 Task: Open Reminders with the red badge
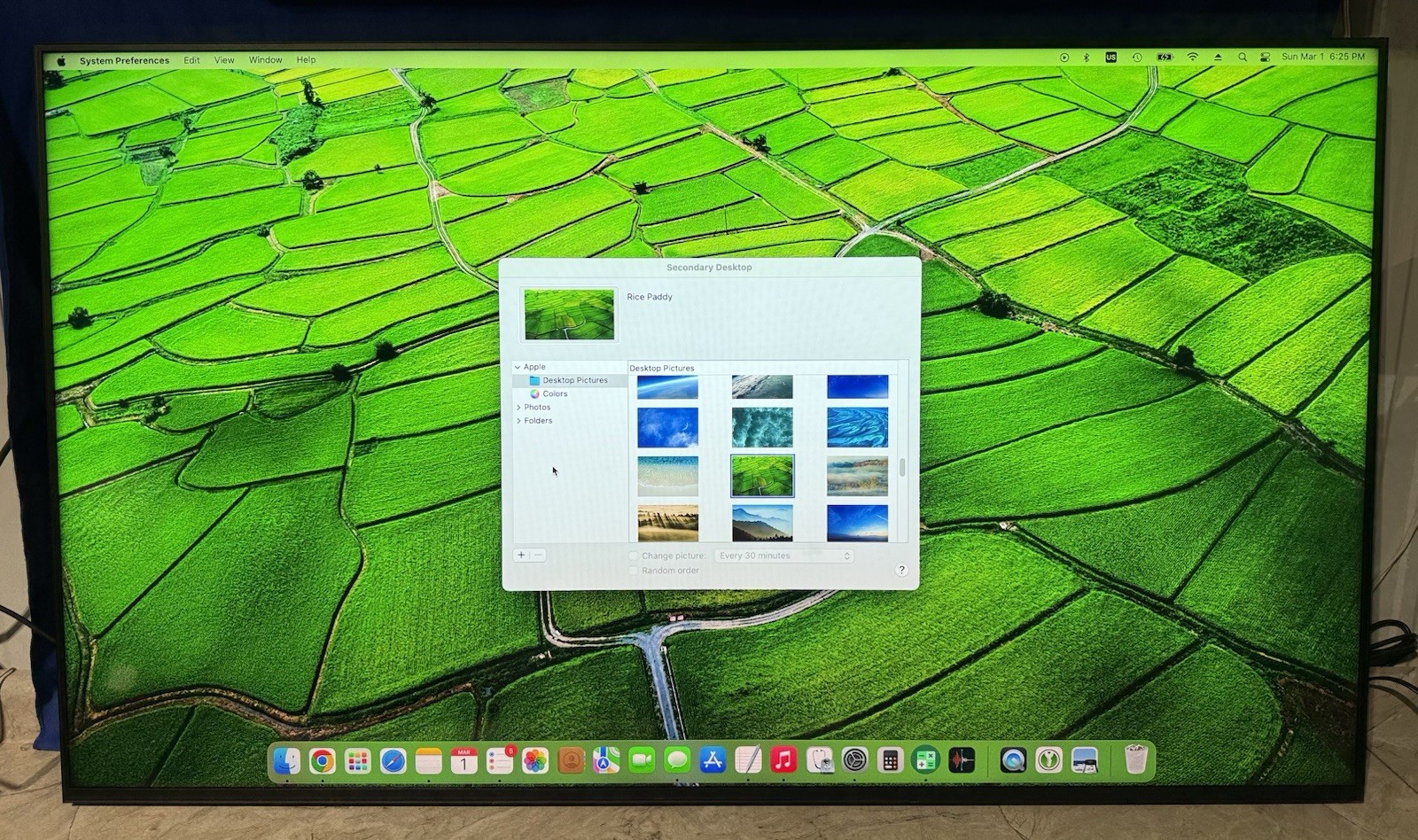click(500, 760)
